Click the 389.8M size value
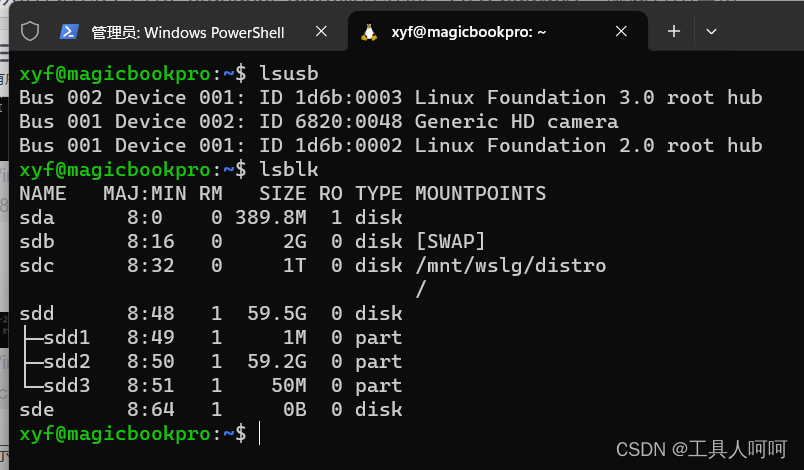The image size is (804, 470). [x=271, y=218]
